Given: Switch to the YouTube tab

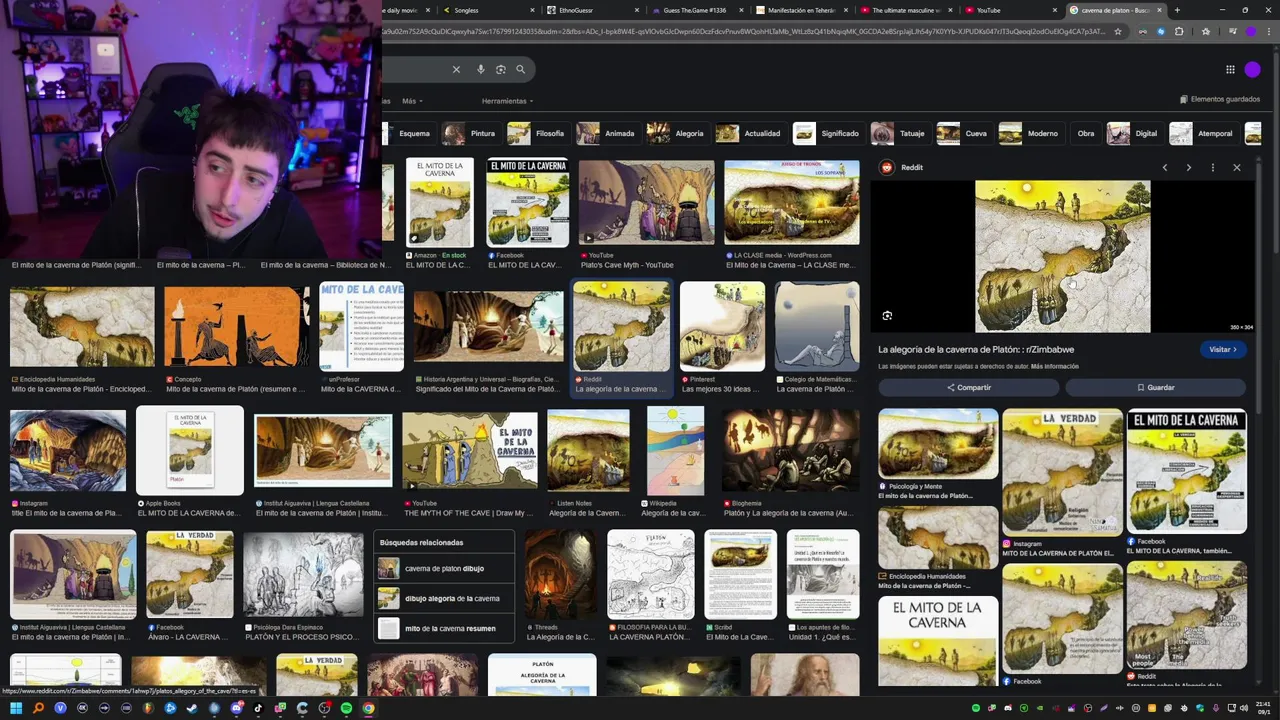Looking at the screenshot, I should (1010, 10).
